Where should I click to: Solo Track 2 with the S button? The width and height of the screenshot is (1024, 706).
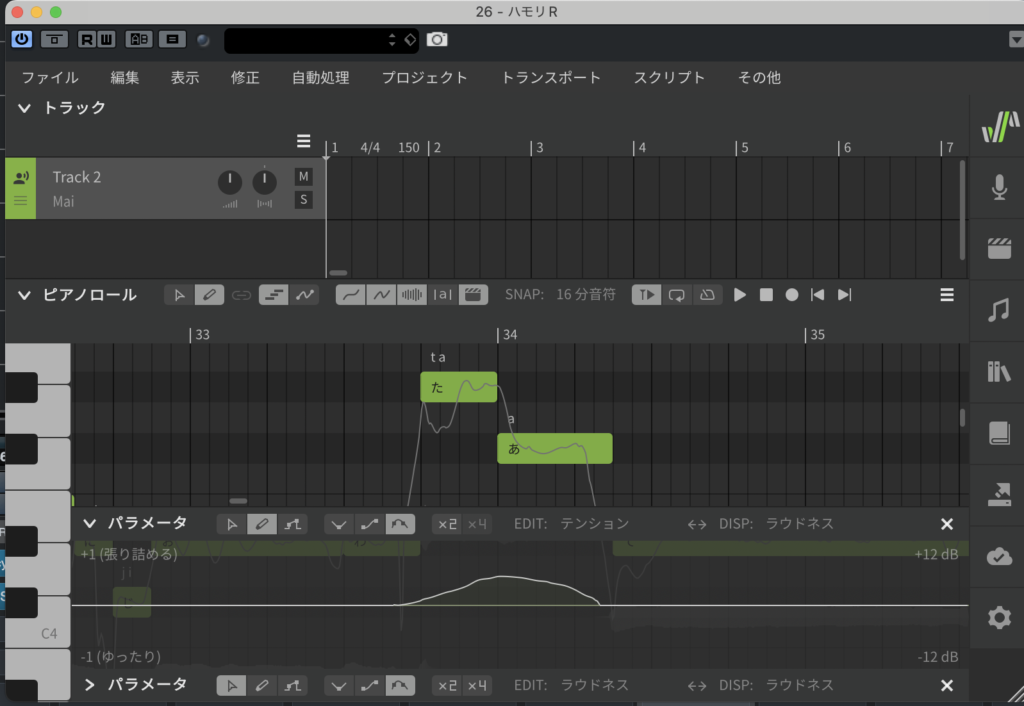(x=303, y=200)
